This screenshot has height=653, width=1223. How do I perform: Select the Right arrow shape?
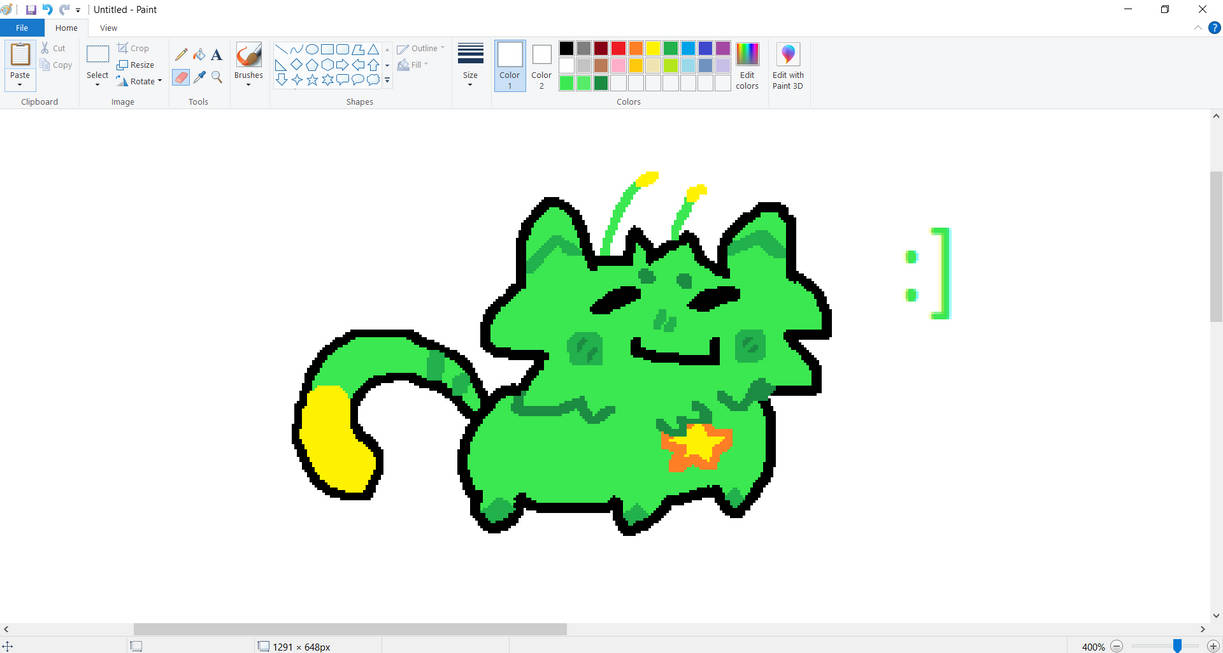pyautogui.click(x=342, y=65)
